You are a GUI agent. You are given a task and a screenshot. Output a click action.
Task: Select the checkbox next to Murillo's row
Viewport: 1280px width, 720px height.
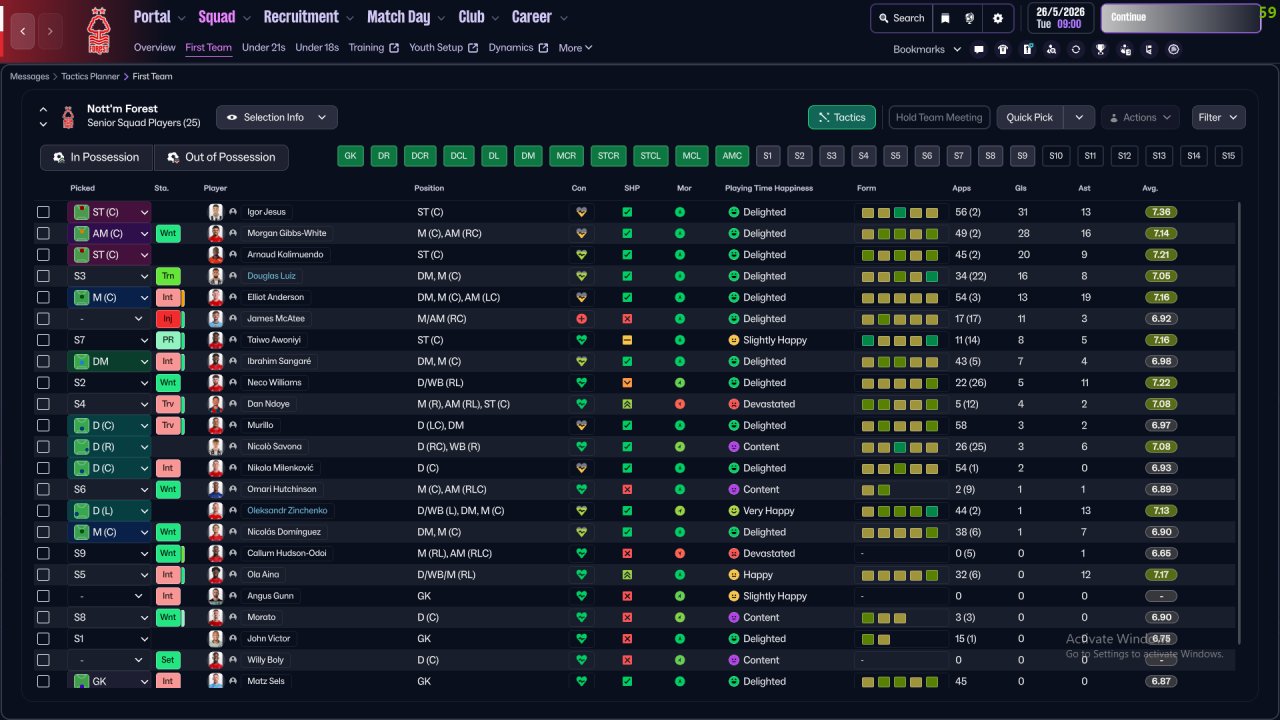point(43,425)
